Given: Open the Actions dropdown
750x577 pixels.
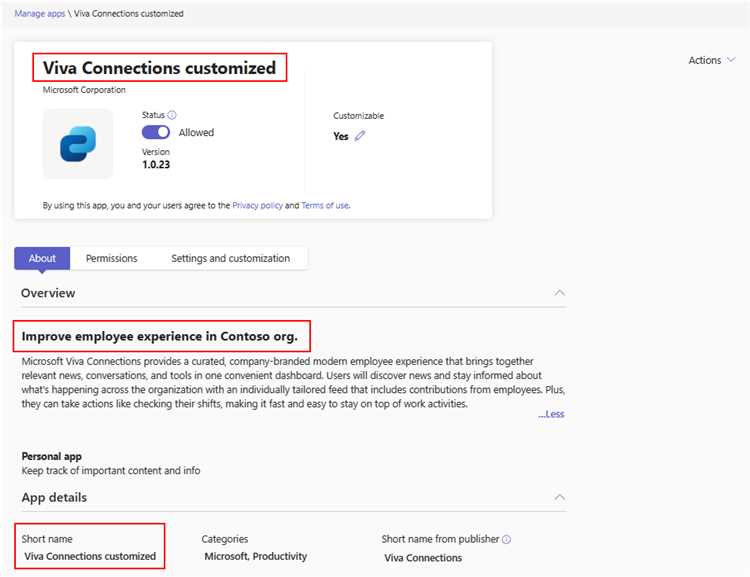Looking at the screenshot, I should [x=711, y=60].
